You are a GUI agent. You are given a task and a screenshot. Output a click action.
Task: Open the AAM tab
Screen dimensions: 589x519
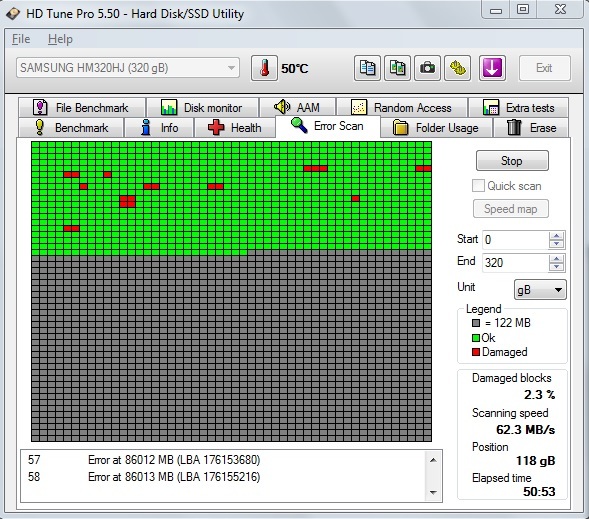[x=298, y=108]
